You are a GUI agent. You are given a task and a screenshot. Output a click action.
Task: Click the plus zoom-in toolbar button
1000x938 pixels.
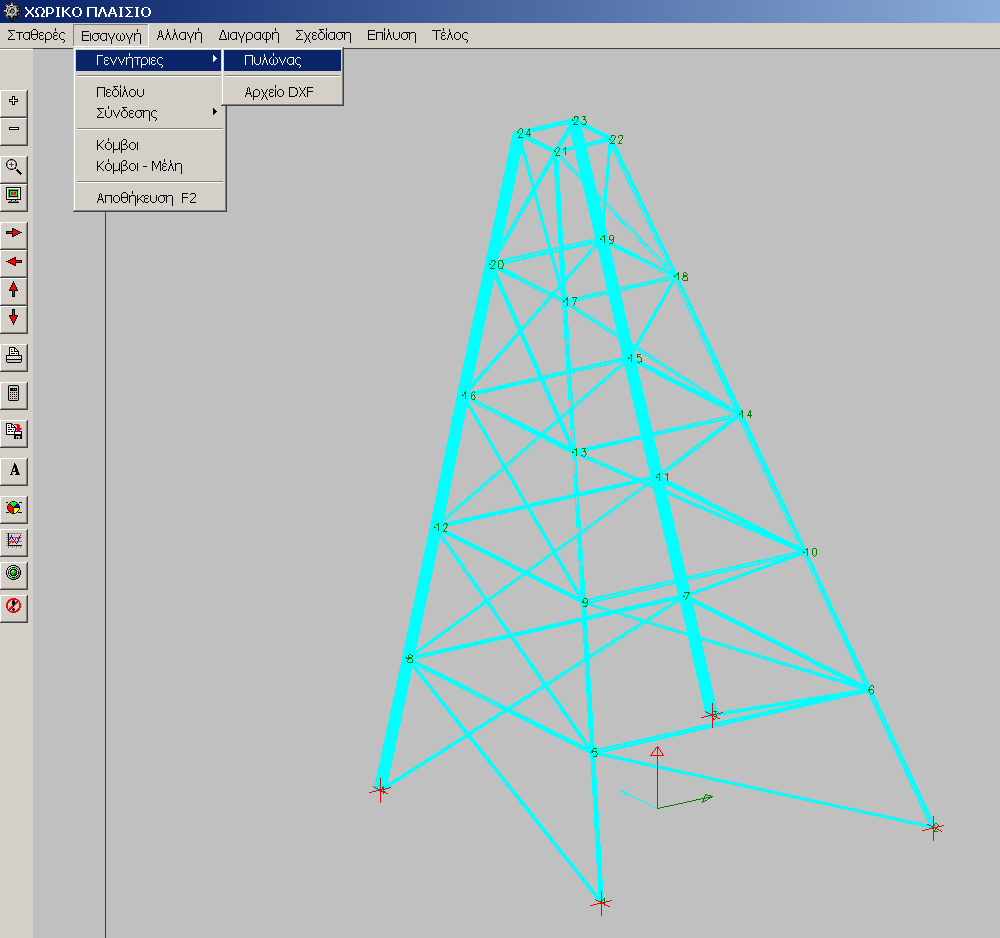pos(13,102)
